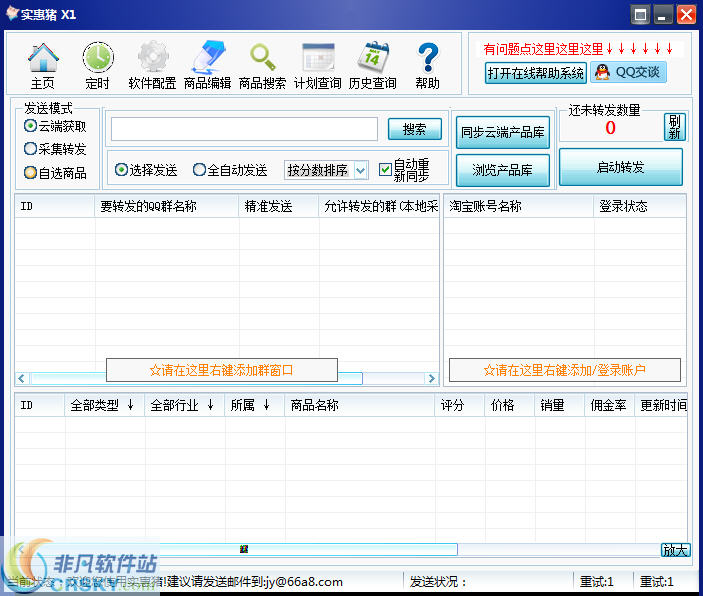Click the 登录状态 column header
The height and width of the screenshot is (596, 703).
click(x=640, y=206)
